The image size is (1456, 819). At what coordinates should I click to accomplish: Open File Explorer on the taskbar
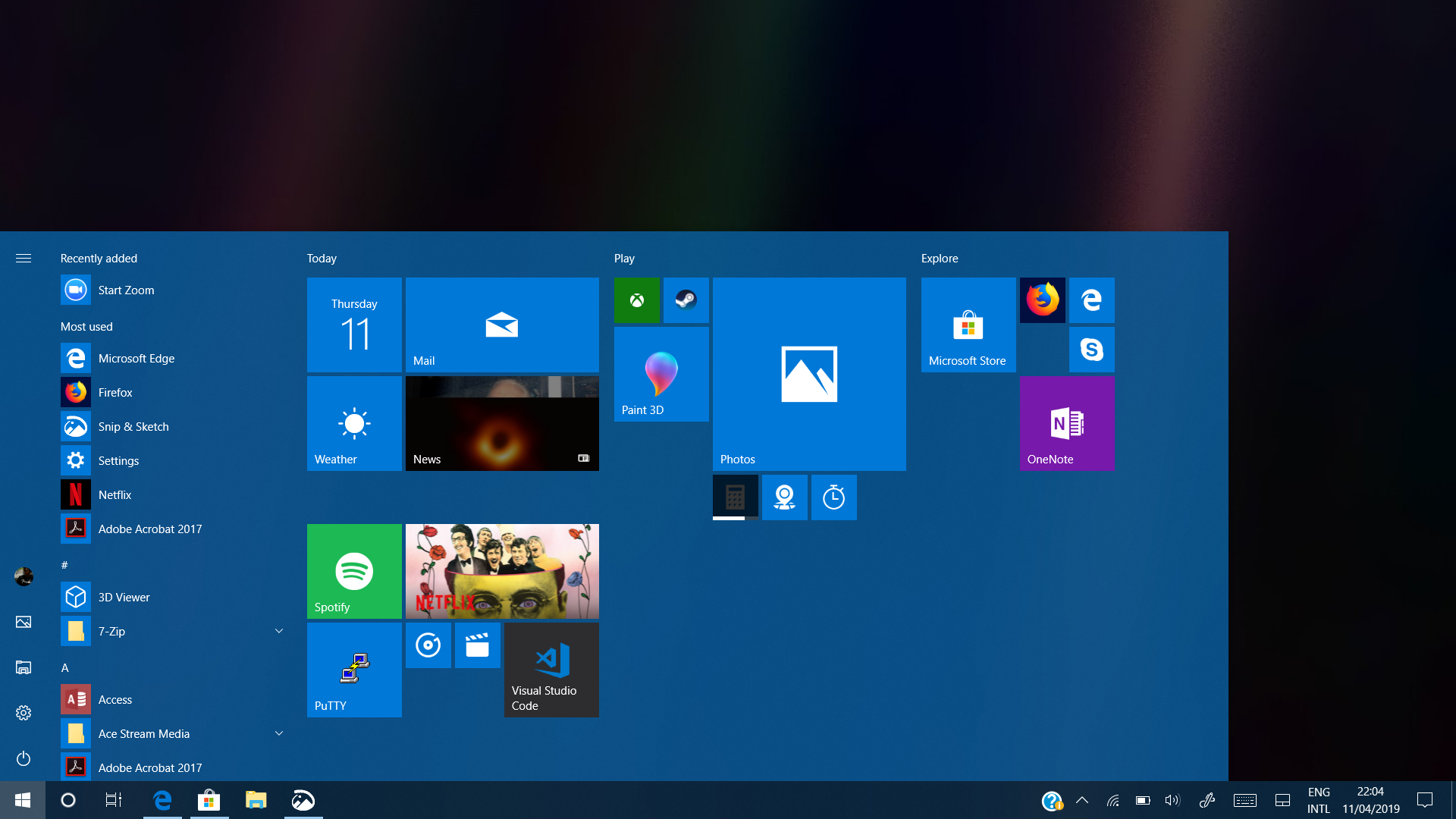256,800
